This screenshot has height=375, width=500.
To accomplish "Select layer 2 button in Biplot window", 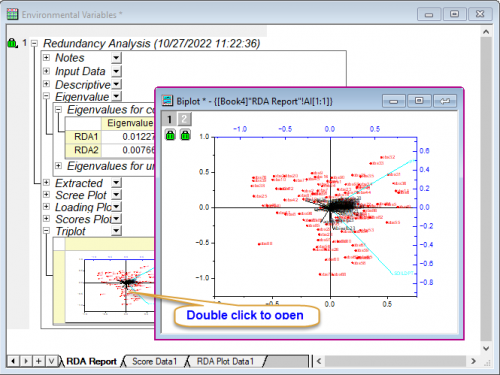I will pos(184,119).
